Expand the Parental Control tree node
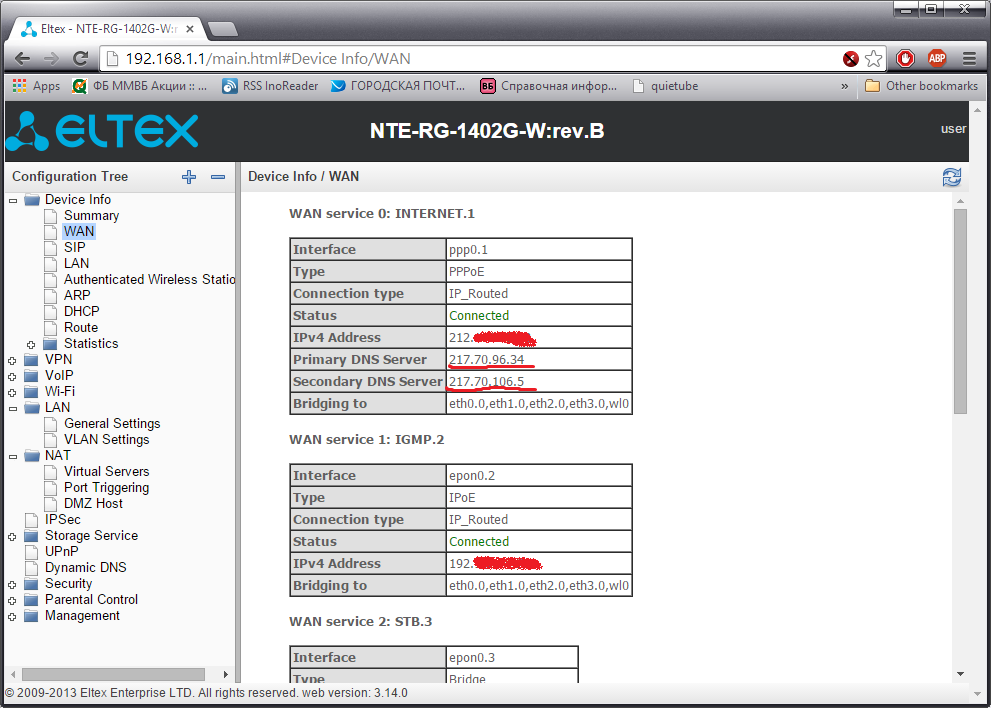Image resolution: width=991 pixels, height=708 pixels. coord(13,601)
